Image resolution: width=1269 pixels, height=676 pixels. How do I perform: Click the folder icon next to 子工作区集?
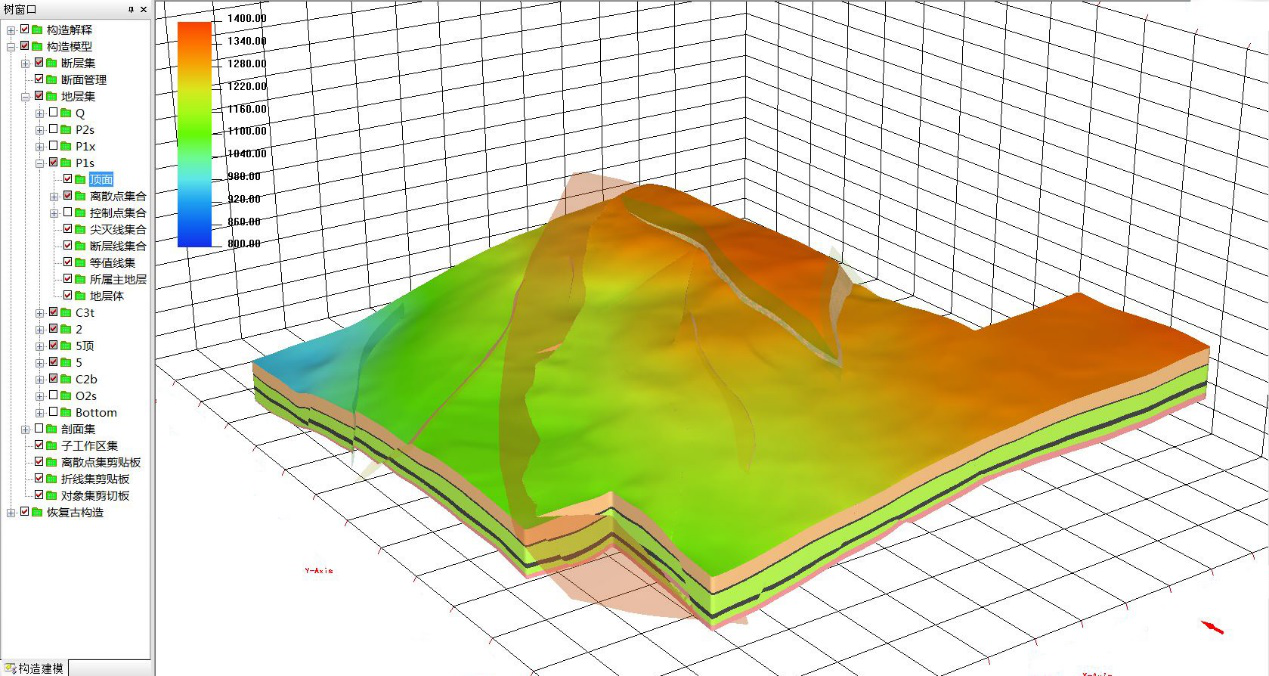pyautogui.click(x=51, y=446)
